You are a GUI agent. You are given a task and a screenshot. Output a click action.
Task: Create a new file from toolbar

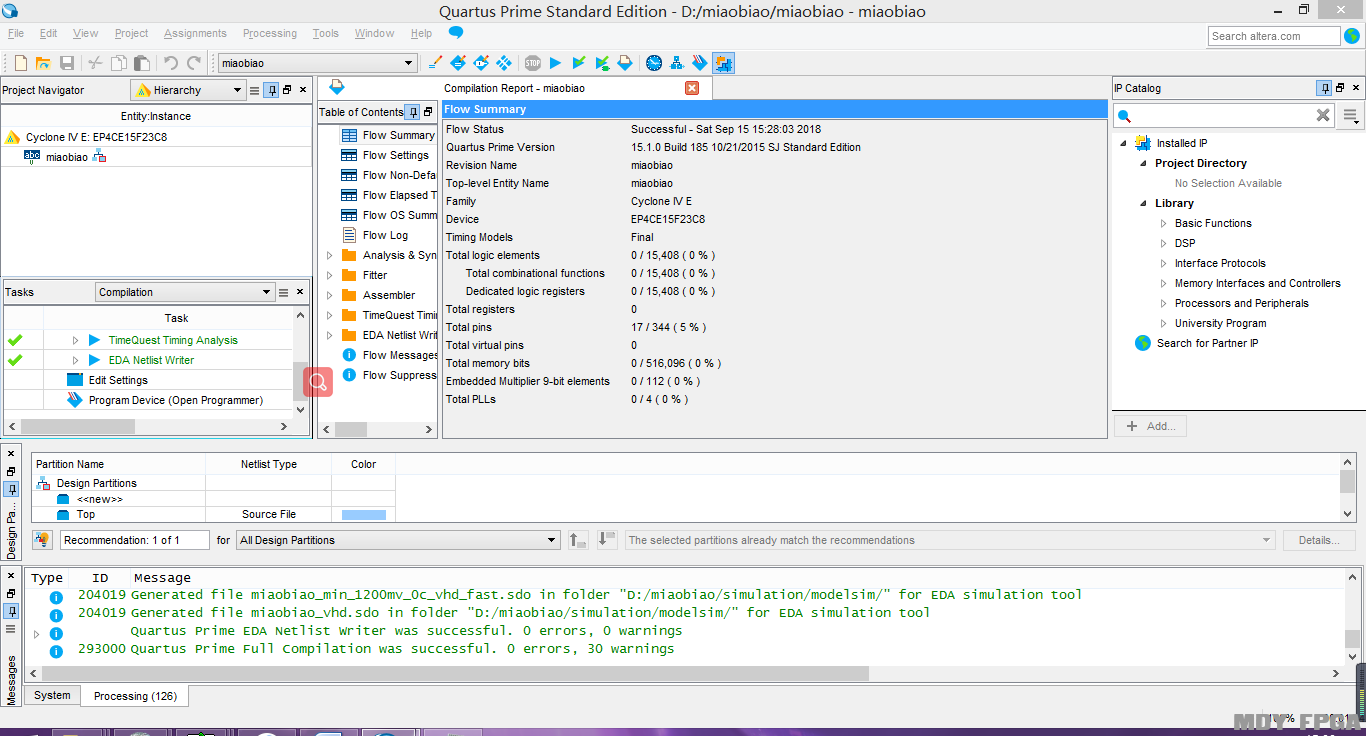(20, 63)
